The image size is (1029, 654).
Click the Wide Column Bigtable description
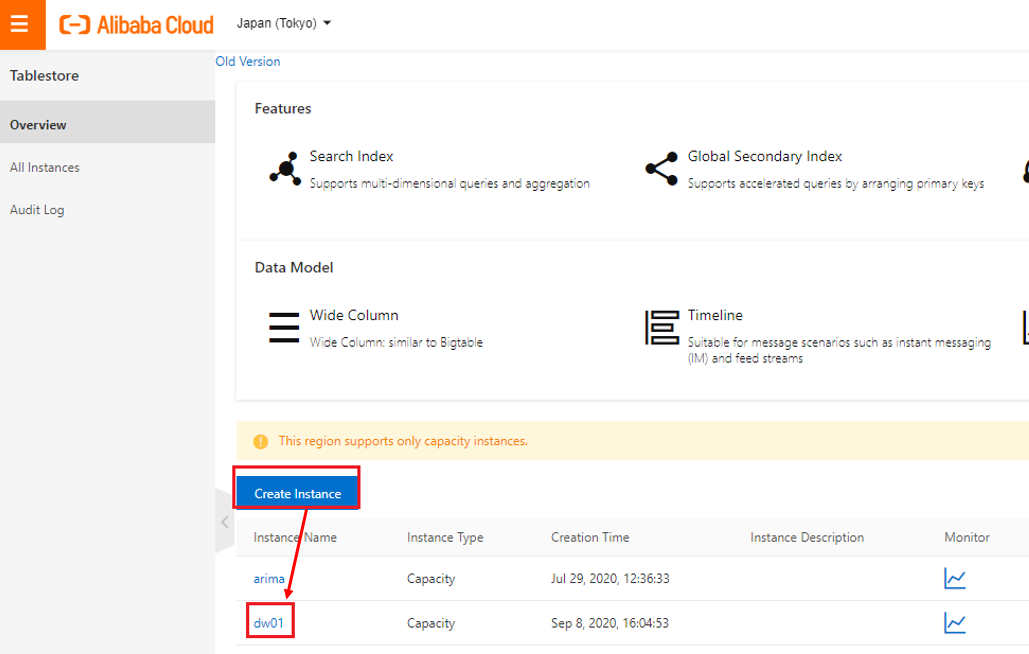coord(396,342)
